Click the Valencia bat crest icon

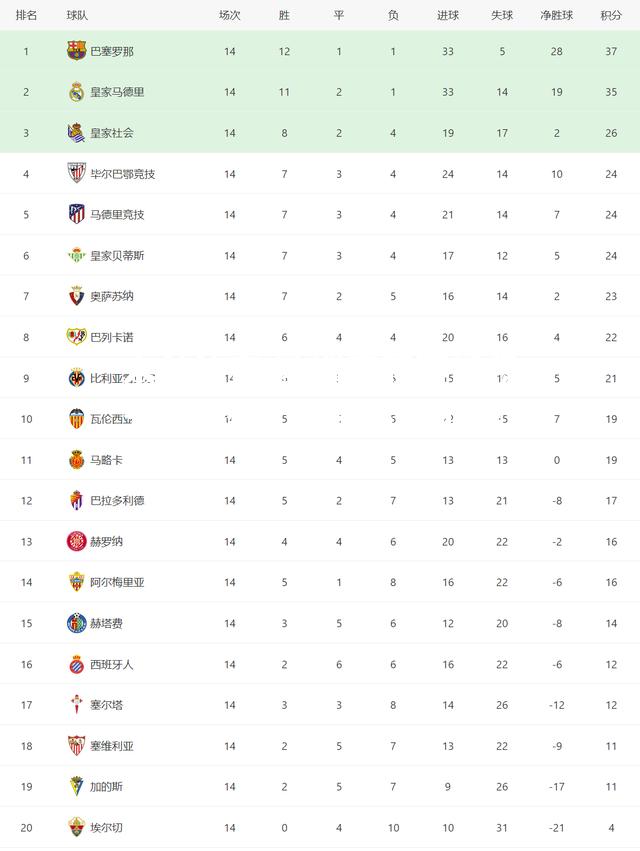[x=77, y=418]
